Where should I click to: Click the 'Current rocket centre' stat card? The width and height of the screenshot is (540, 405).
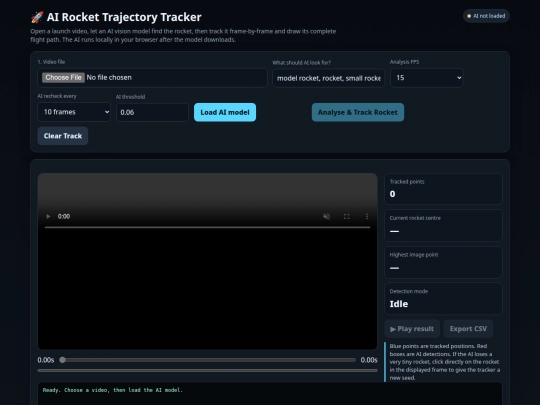(x=443, y=225)
